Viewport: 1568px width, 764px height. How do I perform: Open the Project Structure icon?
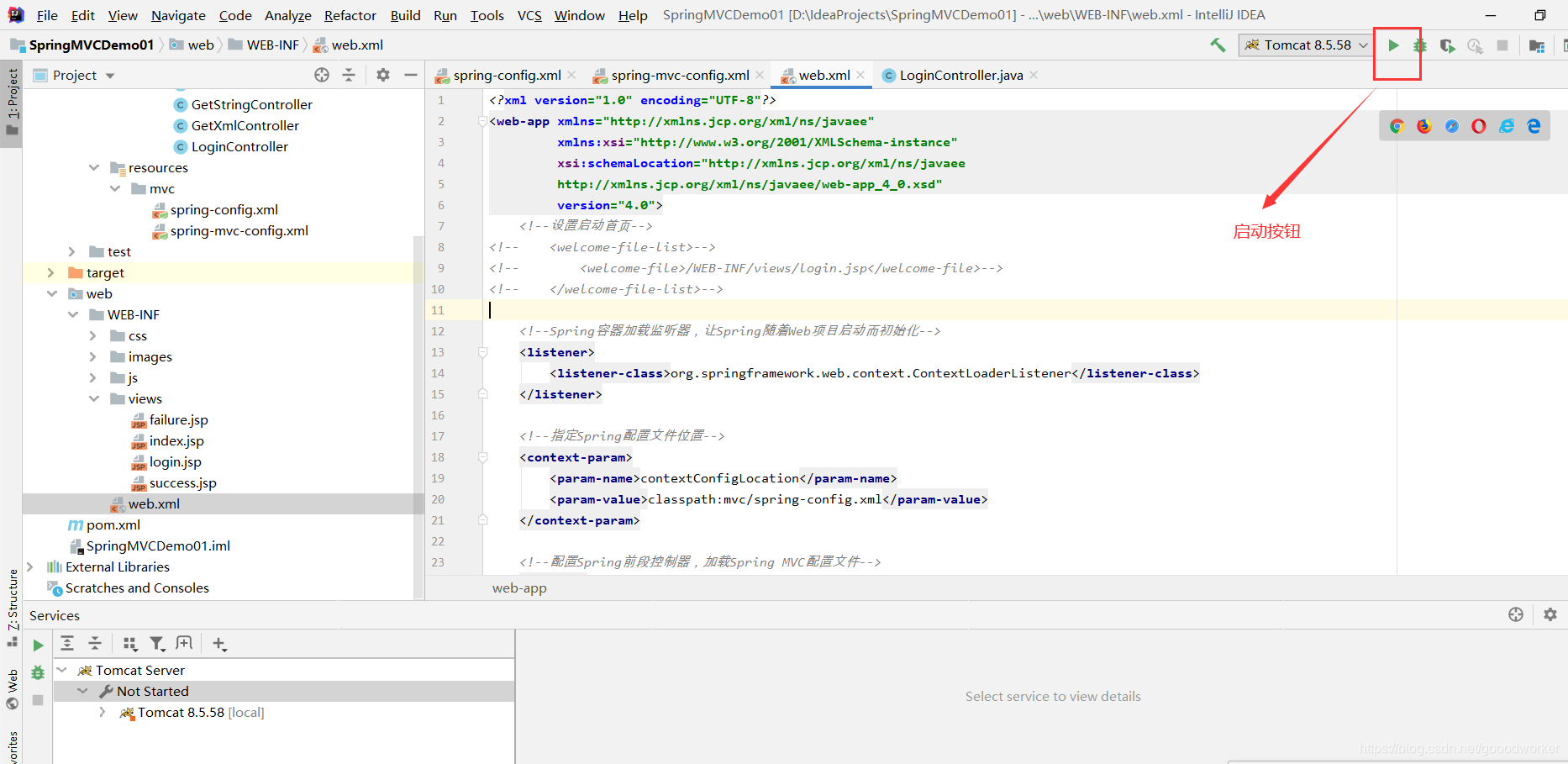1537,45
